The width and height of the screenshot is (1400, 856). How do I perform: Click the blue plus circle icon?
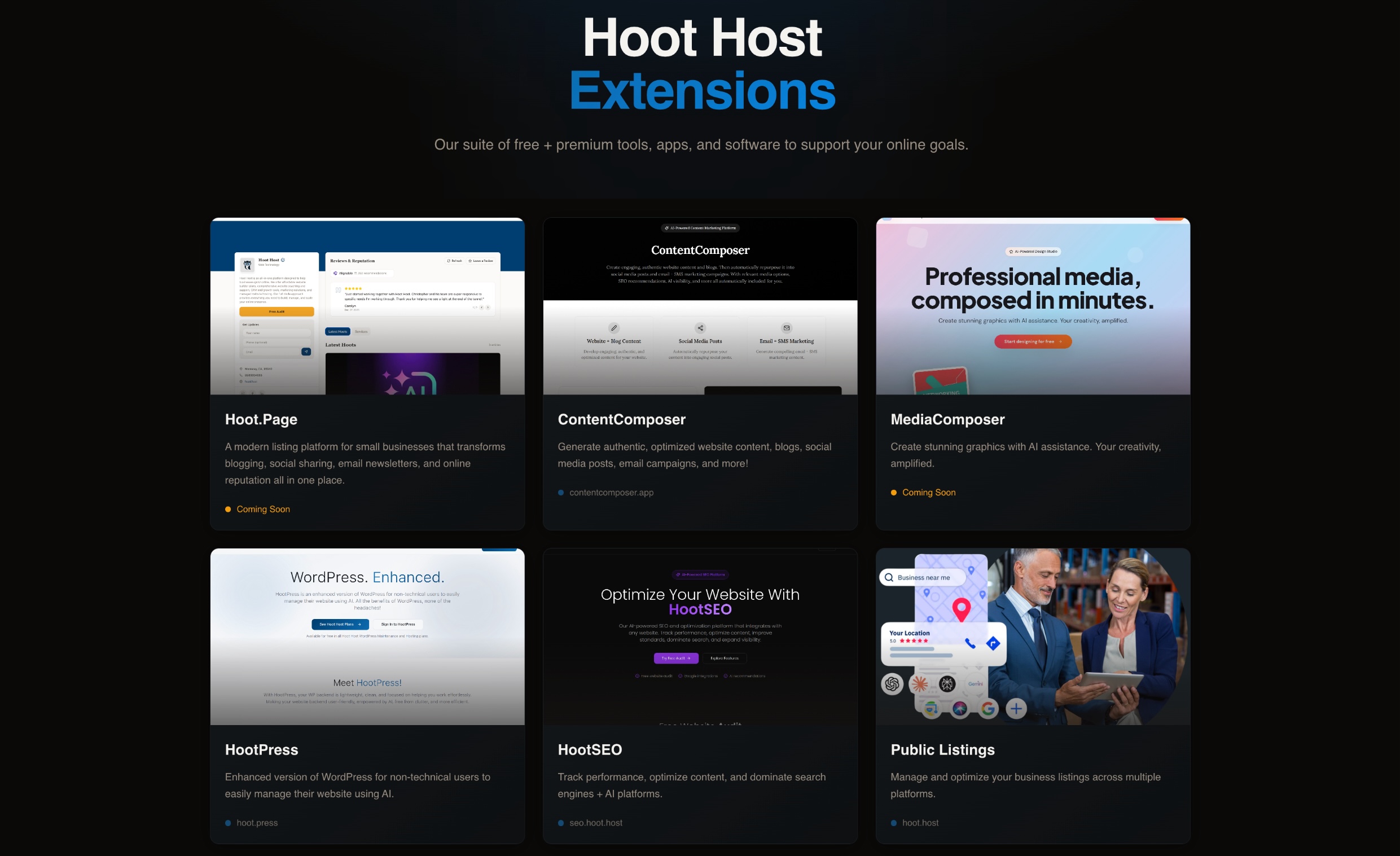1016,708
